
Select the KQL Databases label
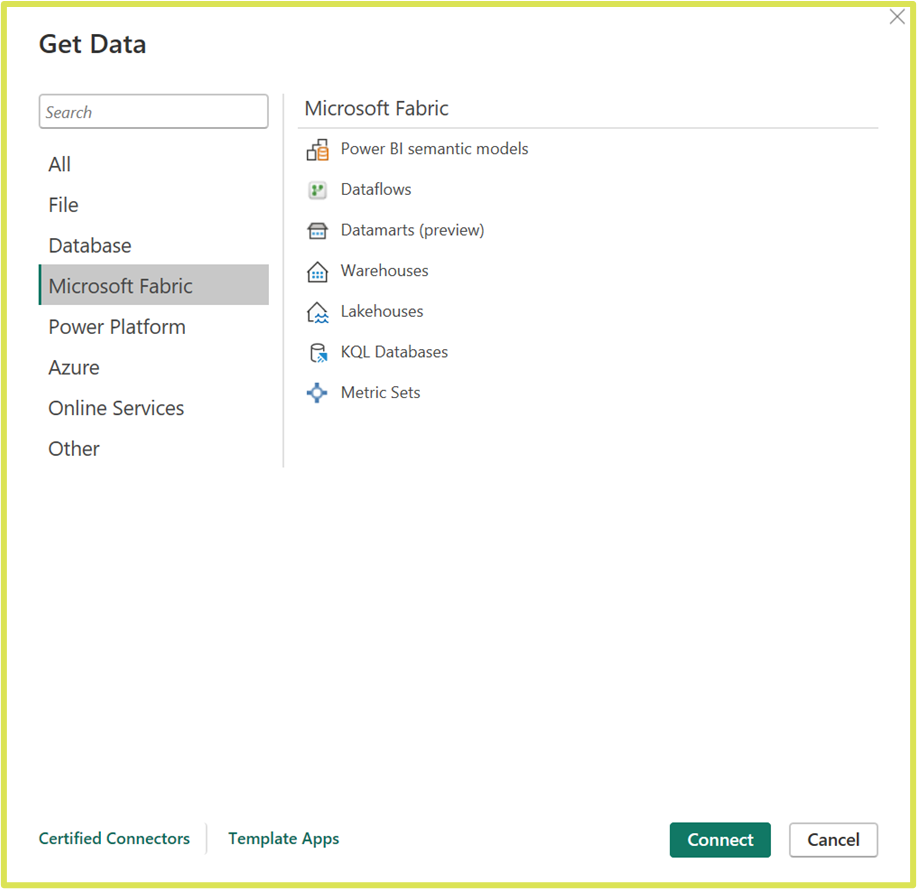(x=394, y=352)
